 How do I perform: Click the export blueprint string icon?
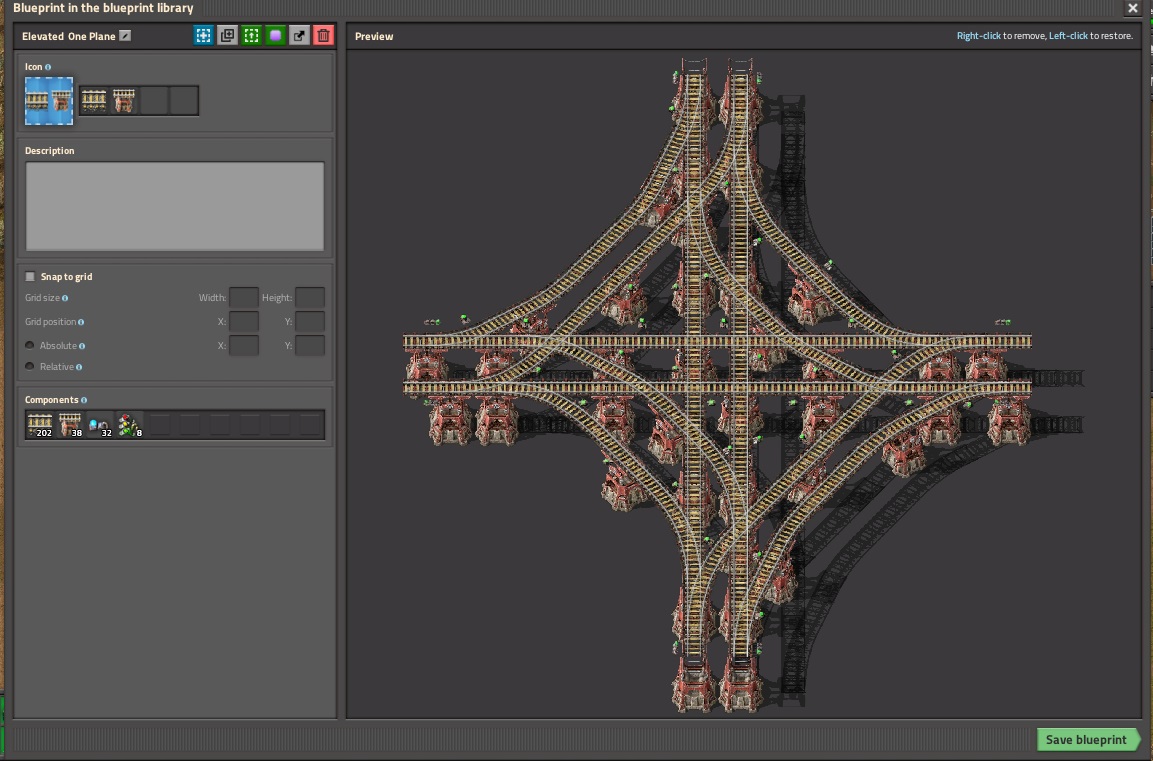tap(299, 36)
